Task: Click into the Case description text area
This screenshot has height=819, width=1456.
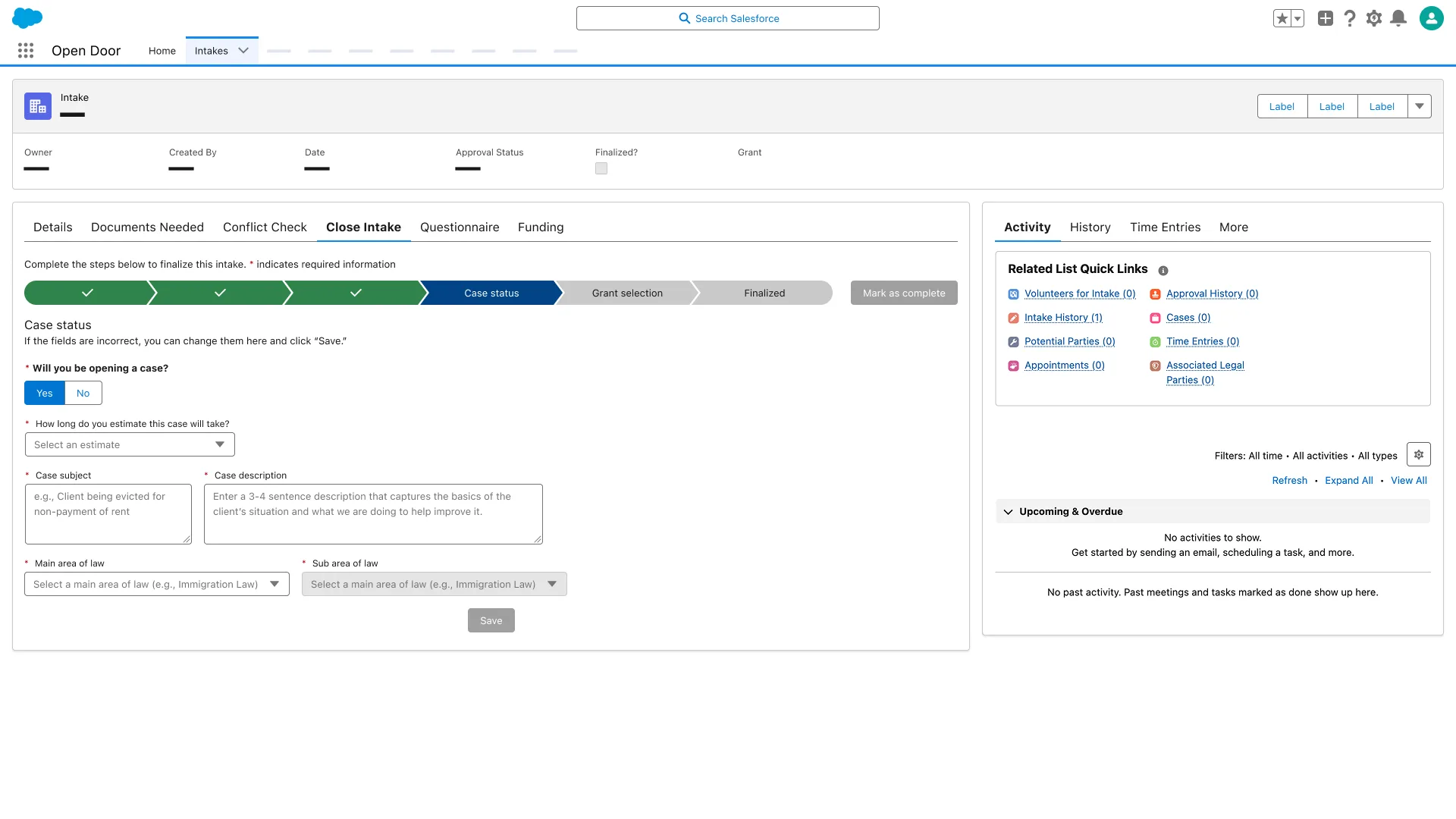Action: click(373, 514)
